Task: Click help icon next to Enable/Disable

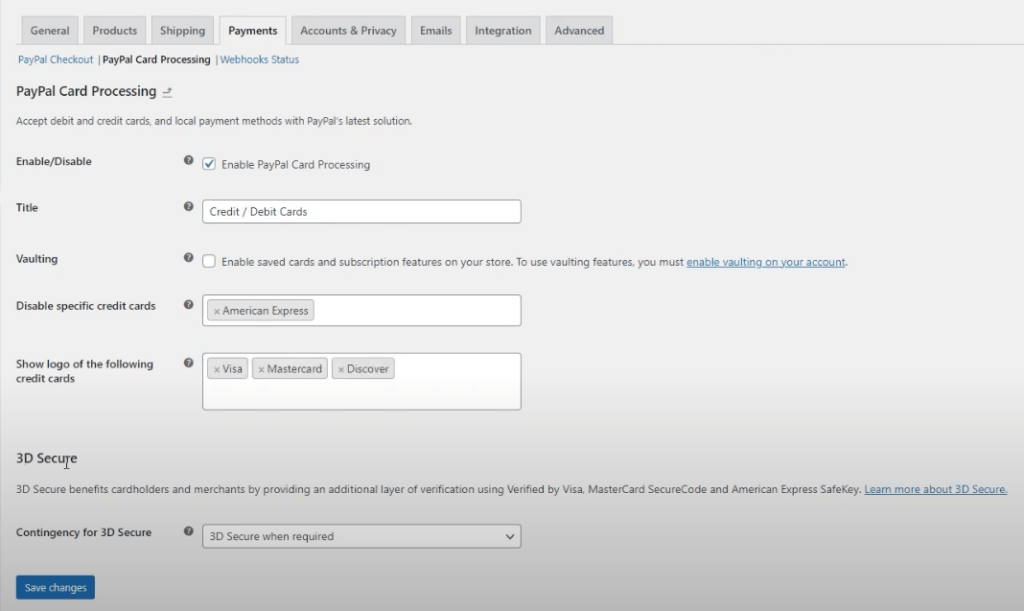Action: tap(189, 160)
